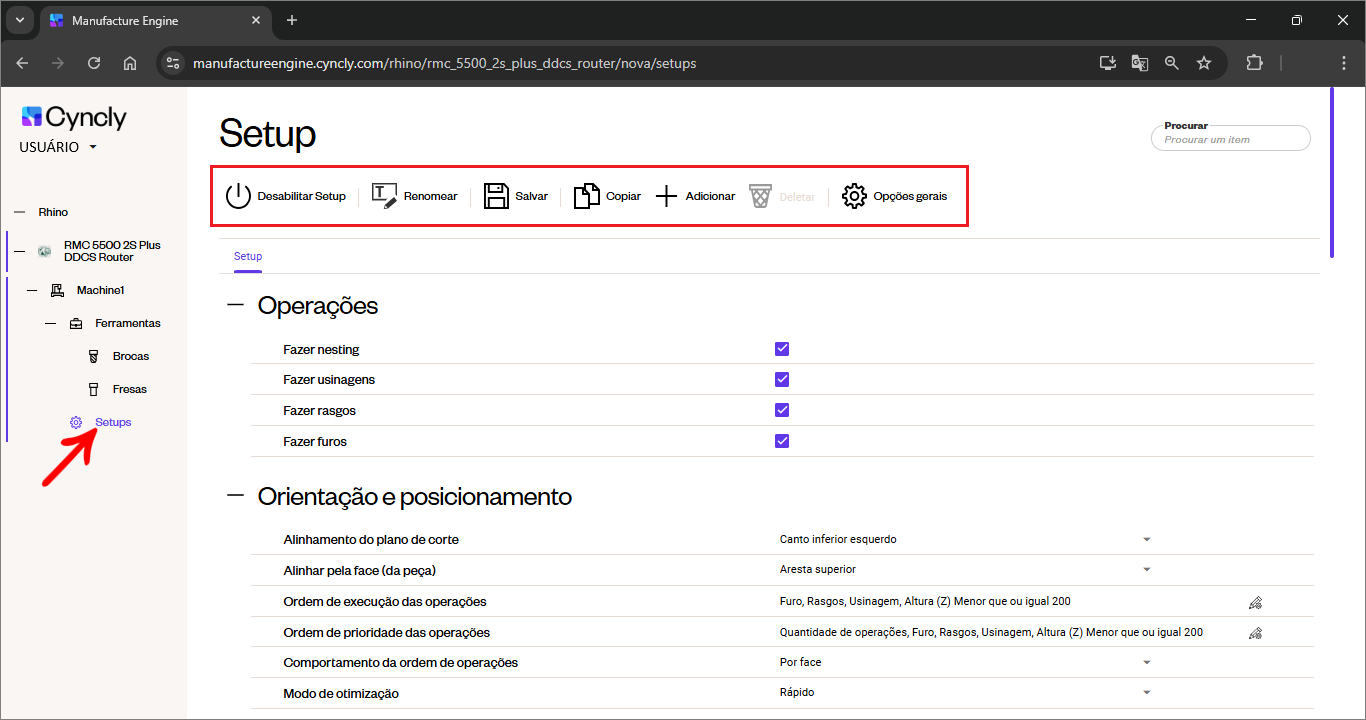Open the USUÁRIO user menu
The width and height of the screenshot is (1366, 720).
tap(59, 147)
